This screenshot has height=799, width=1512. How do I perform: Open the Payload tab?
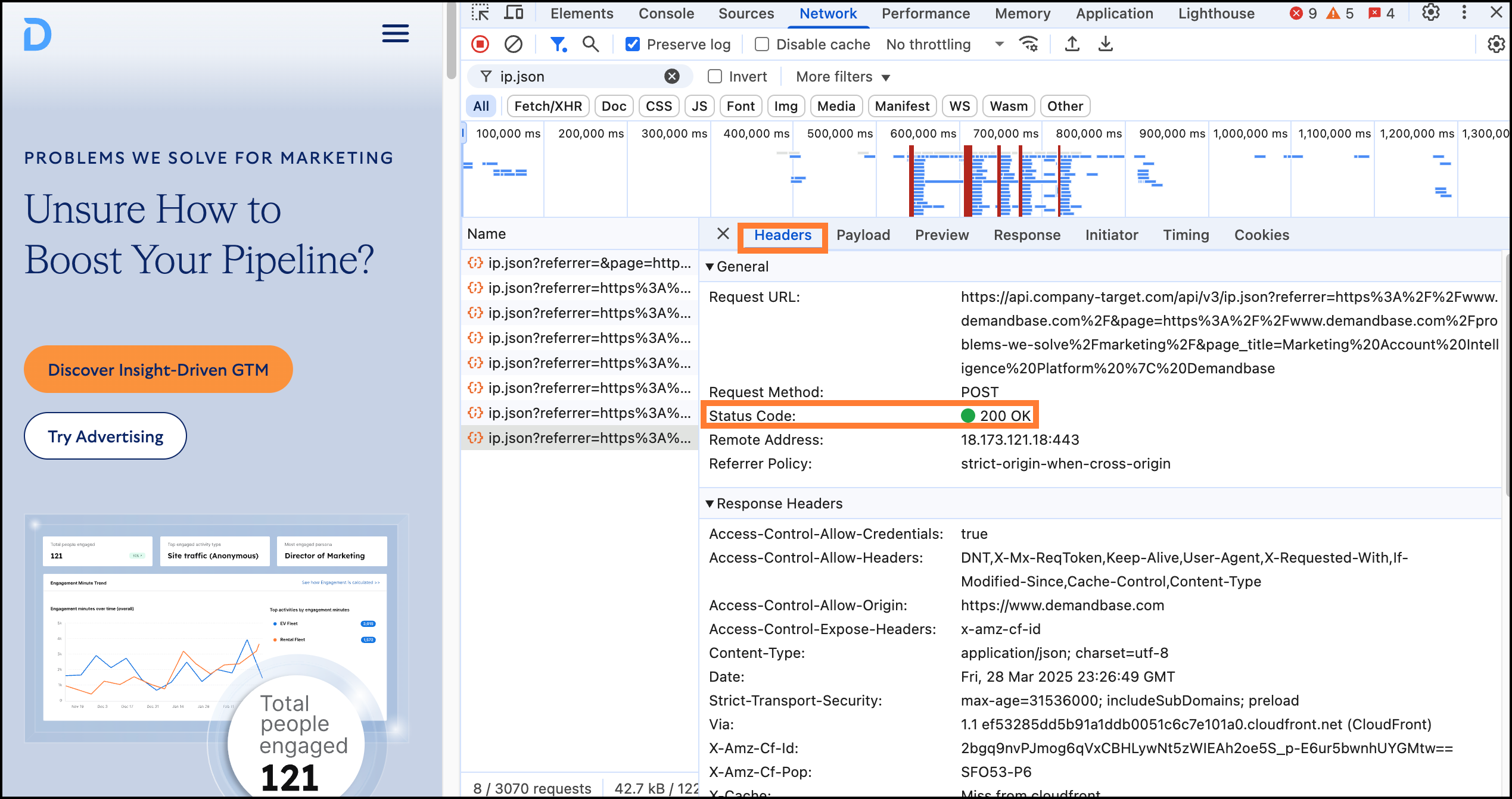863,235
